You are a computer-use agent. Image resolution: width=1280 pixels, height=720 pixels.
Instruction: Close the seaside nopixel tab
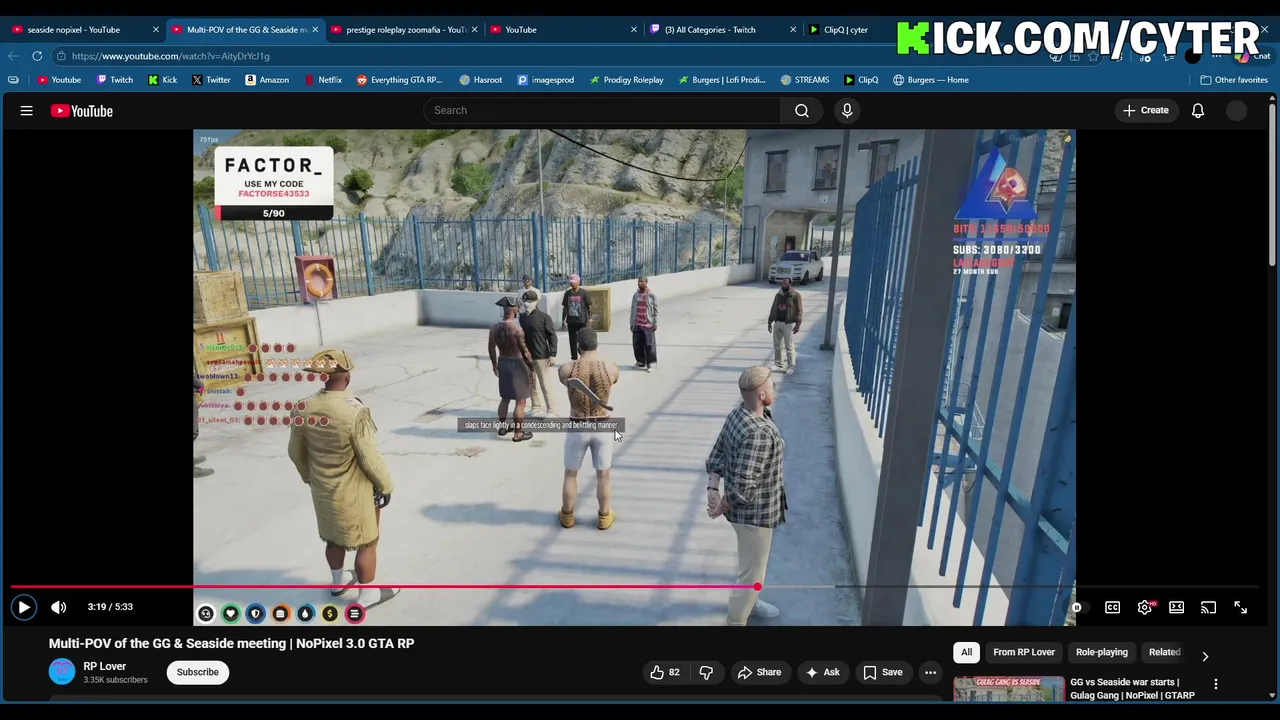pyautogui.click(x=155, y=30)
